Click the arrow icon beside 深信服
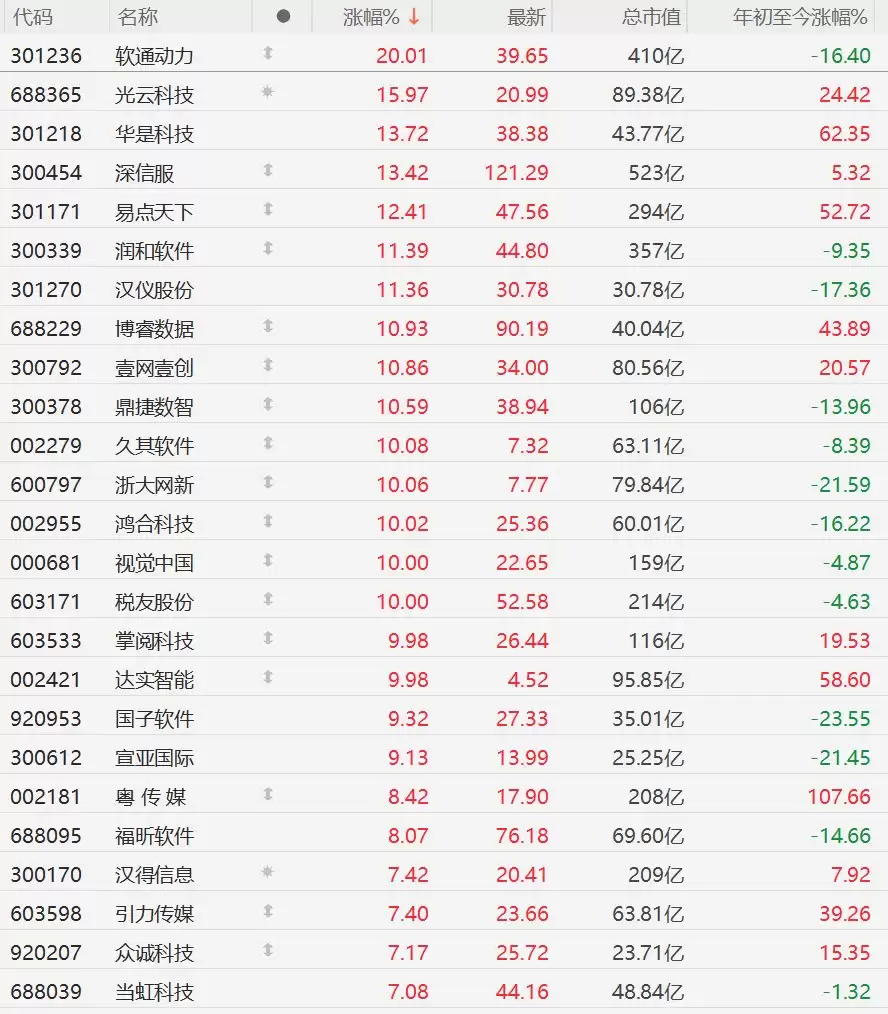Viewport: 888px width, 1014px height. click(x=268, y=170)
